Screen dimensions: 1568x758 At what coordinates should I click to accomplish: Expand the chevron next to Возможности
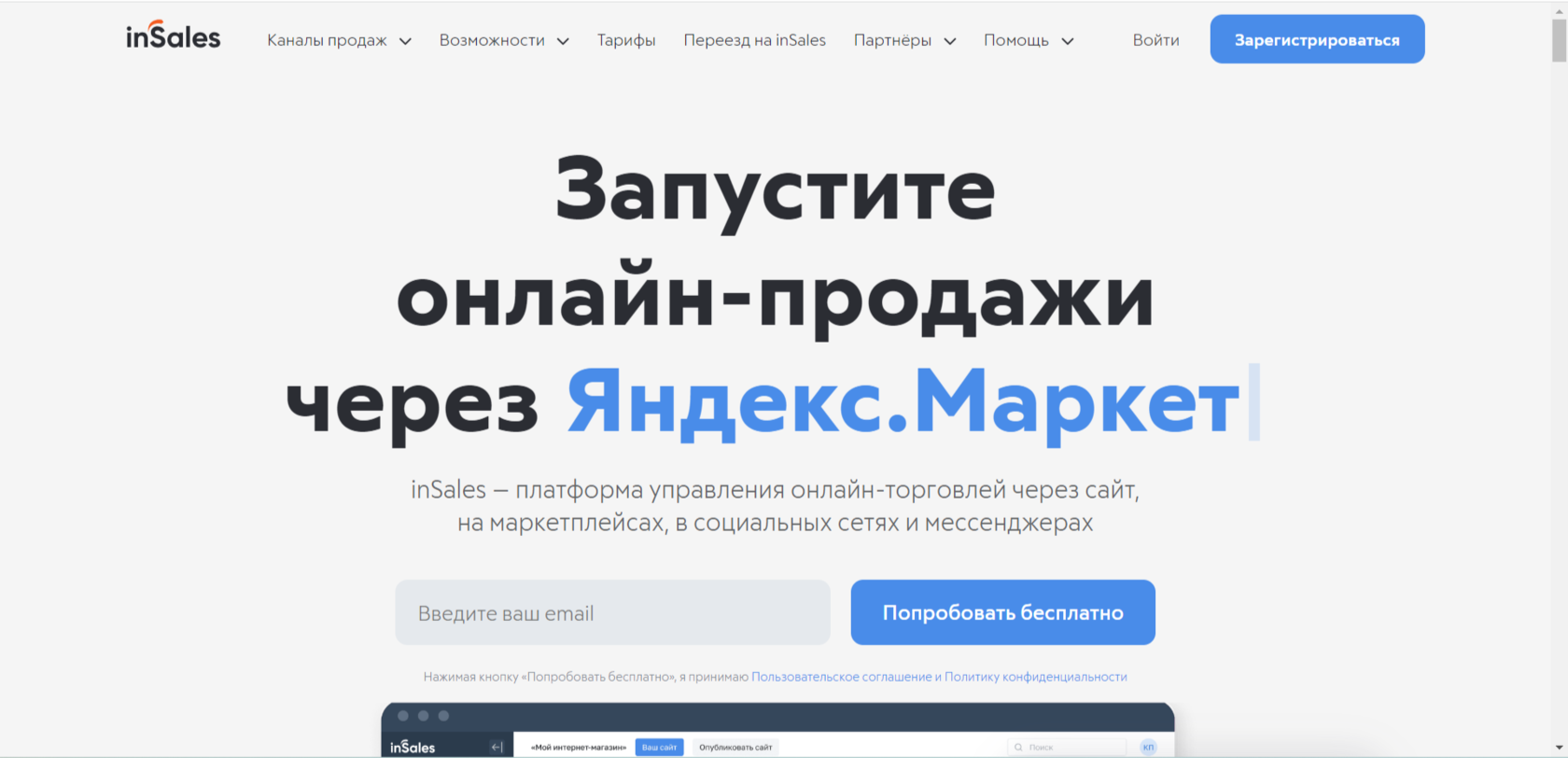coord(563,41)
